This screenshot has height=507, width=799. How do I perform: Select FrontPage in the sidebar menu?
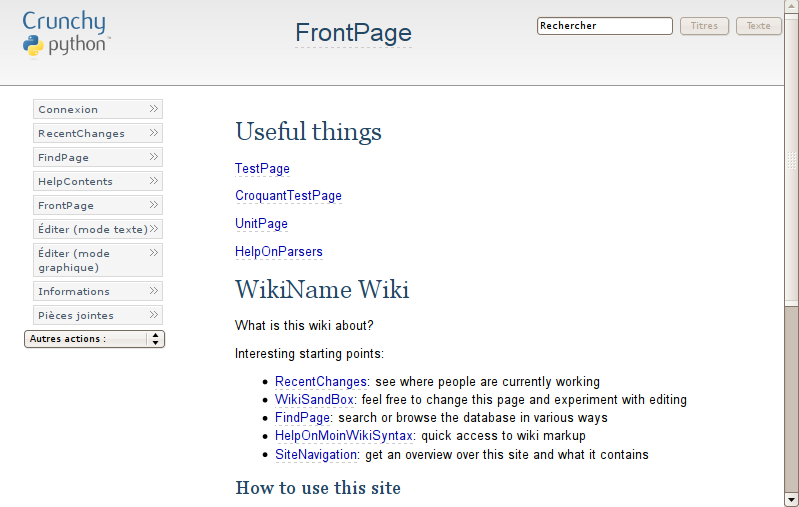(66, 205)
